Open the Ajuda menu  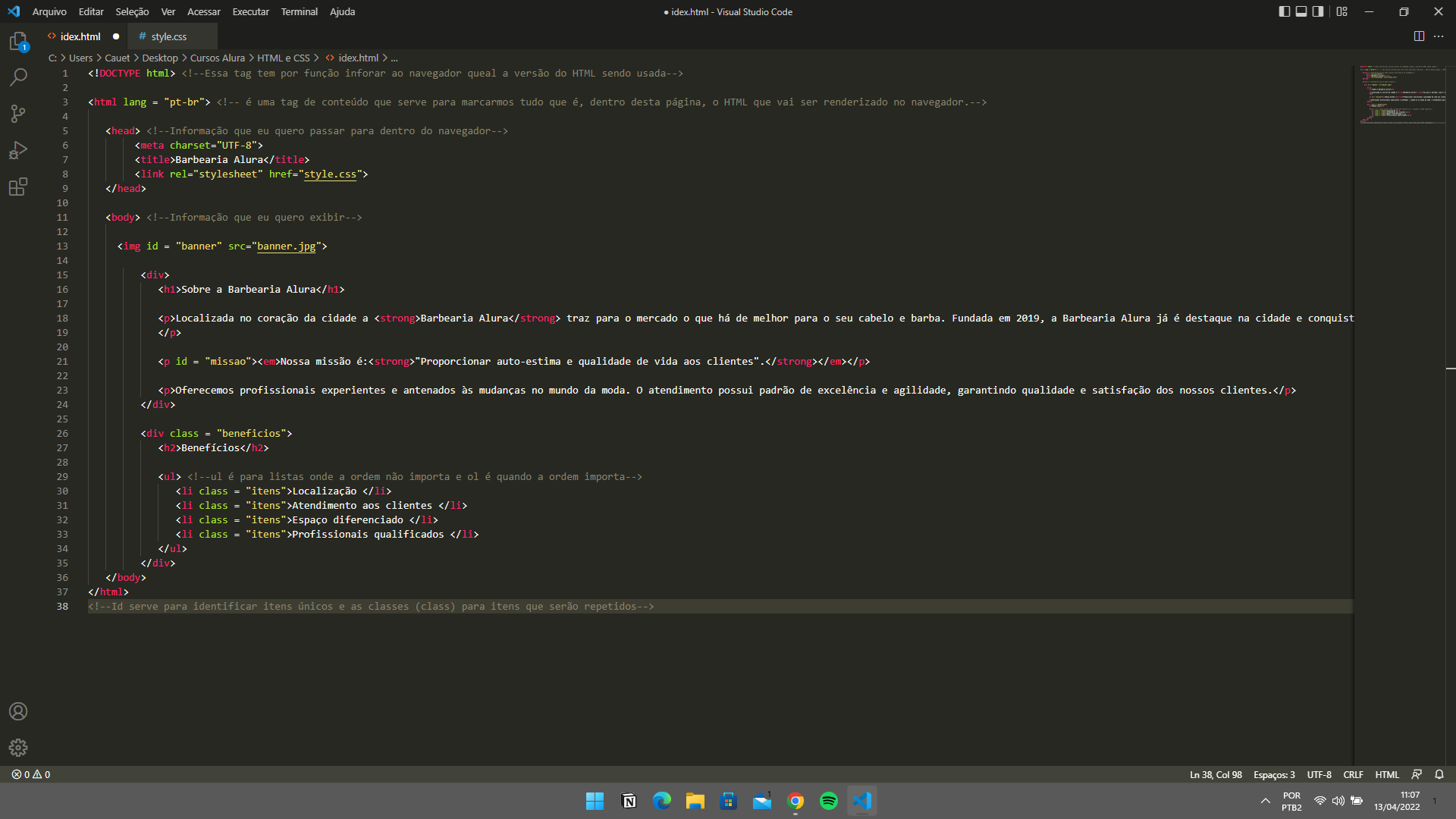pyautogui.click(x=342, y=11)
